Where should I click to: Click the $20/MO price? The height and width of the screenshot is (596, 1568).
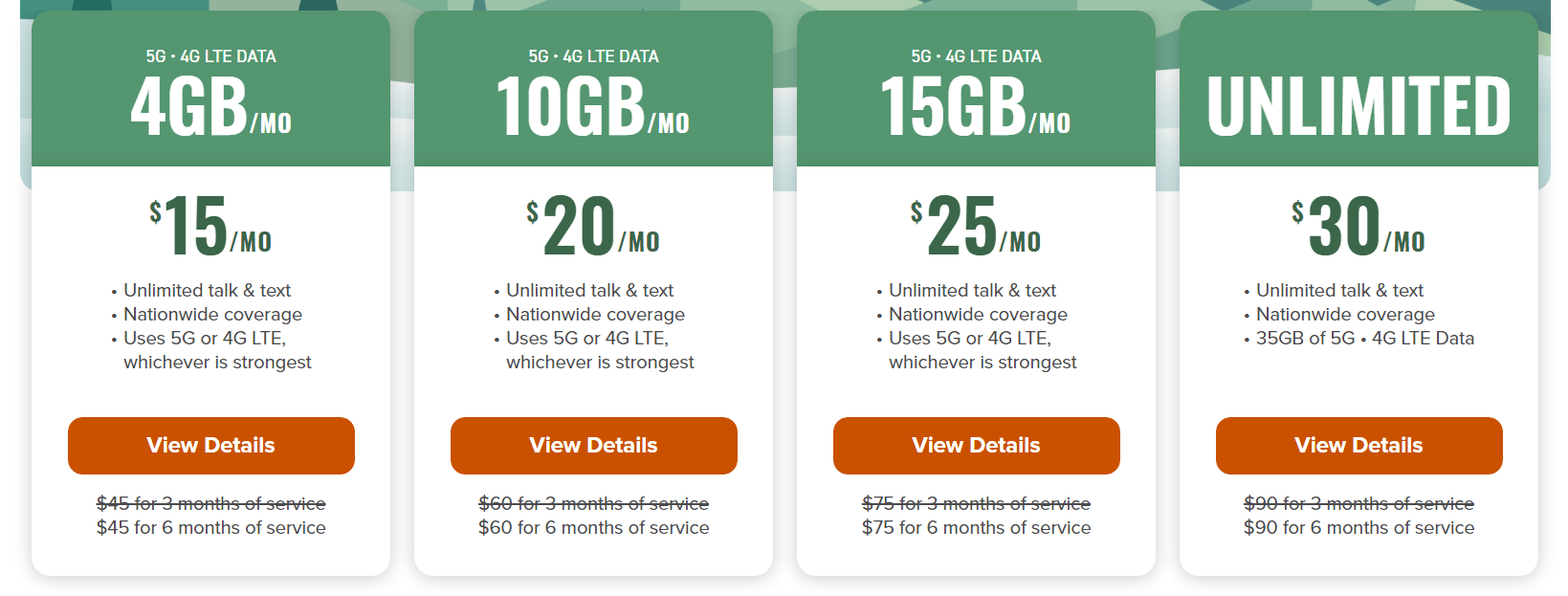pyautogui.click(x=593, y=227)
